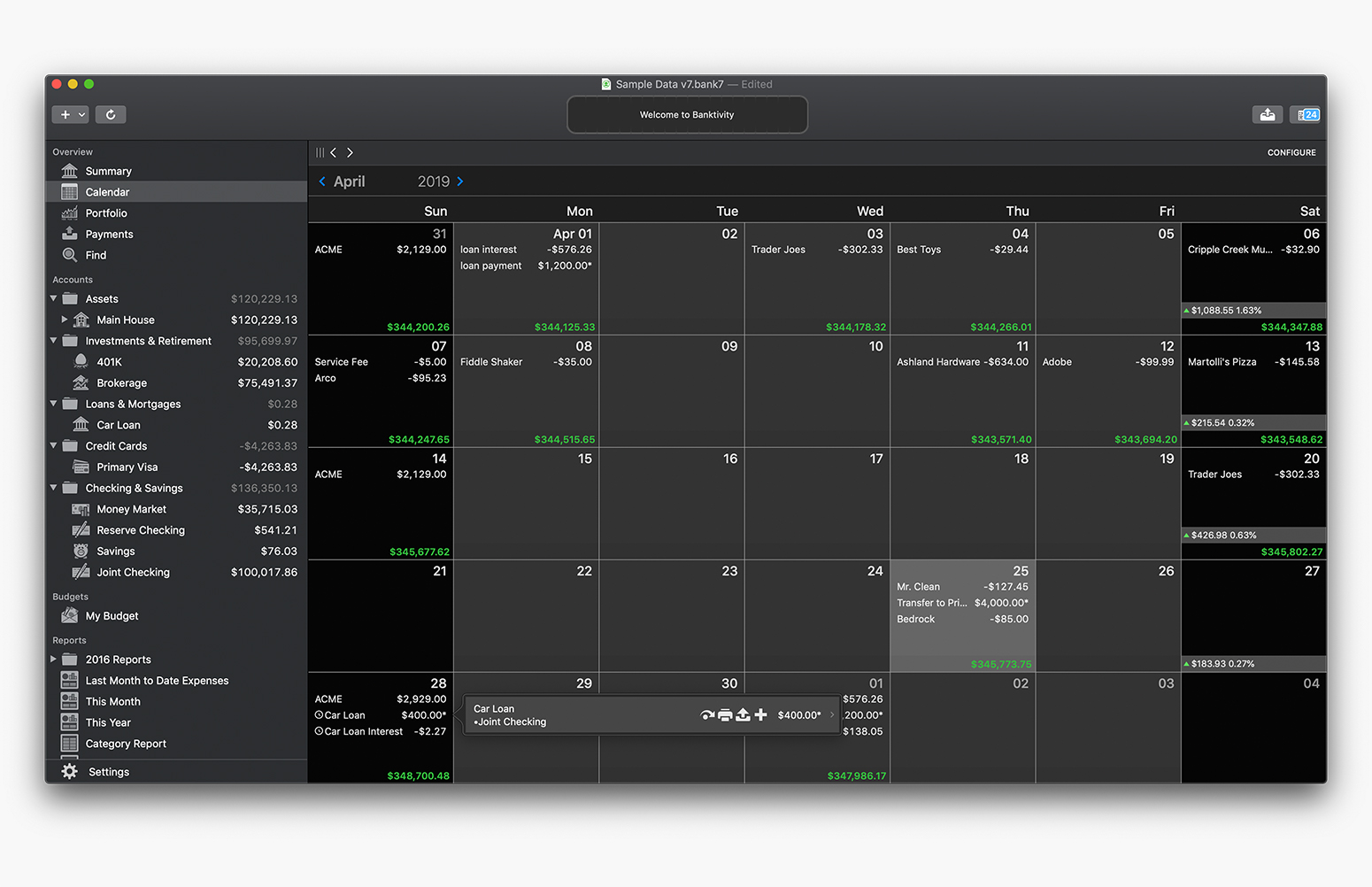Click the $1,088.55 1.63% gain bar
Image resolution: width=1372 pixels, height=887 pixels.
click(x=1253, y=311)
